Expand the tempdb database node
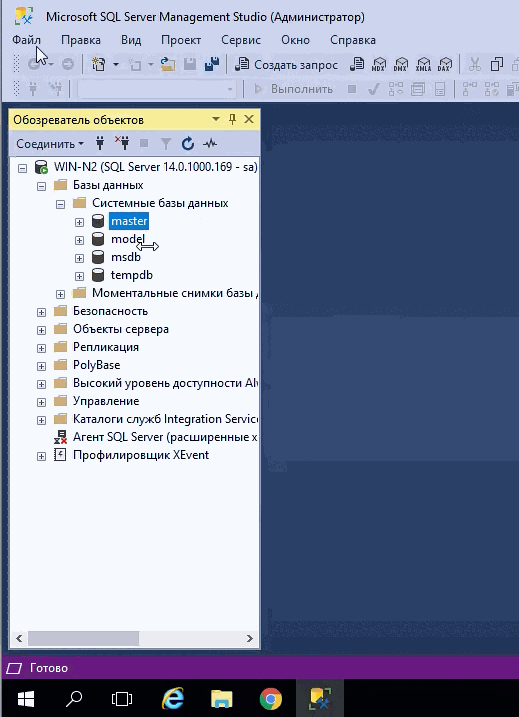Screen dimensions: 519x717 (80, 276)
